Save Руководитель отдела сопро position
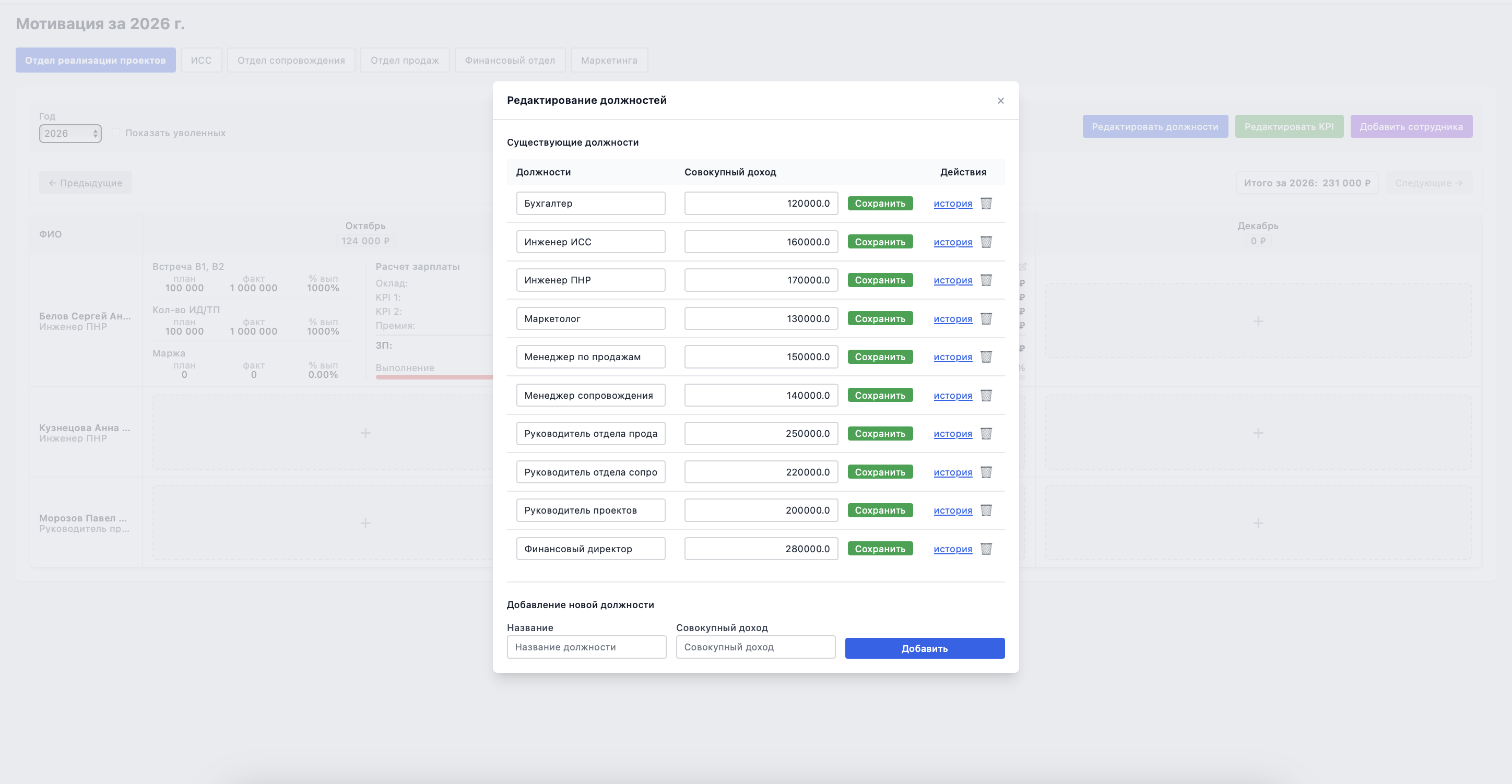1512x784 pixels. 880,472
